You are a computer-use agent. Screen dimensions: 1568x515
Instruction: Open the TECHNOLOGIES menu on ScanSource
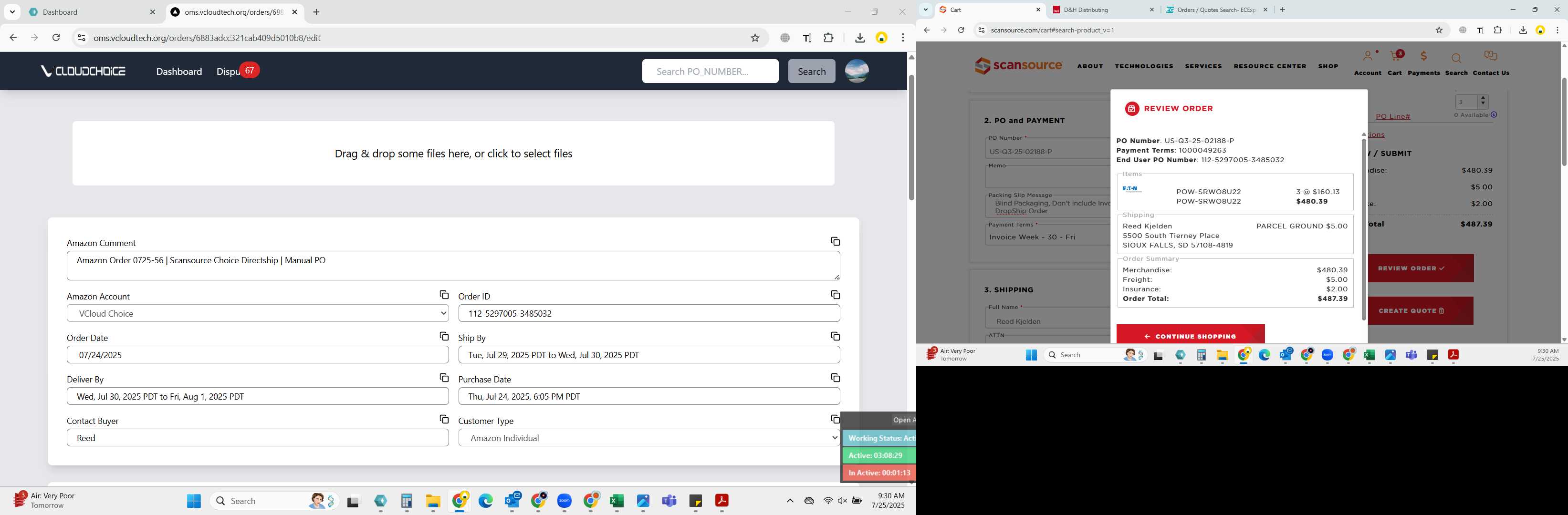click(x=1144, y=66)
